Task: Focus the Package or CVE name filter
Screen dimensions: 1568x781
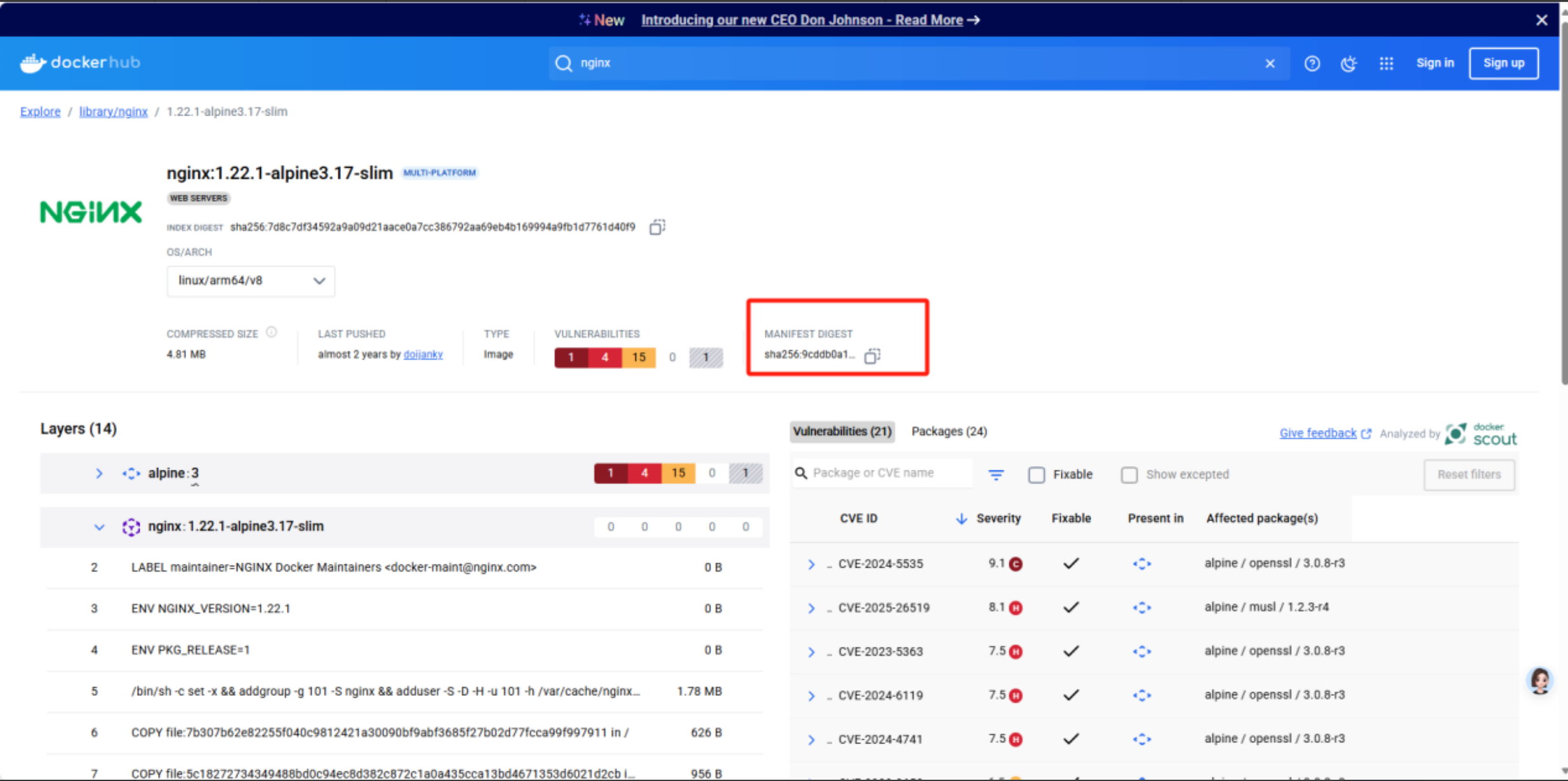Action: (x=883, y=473)
